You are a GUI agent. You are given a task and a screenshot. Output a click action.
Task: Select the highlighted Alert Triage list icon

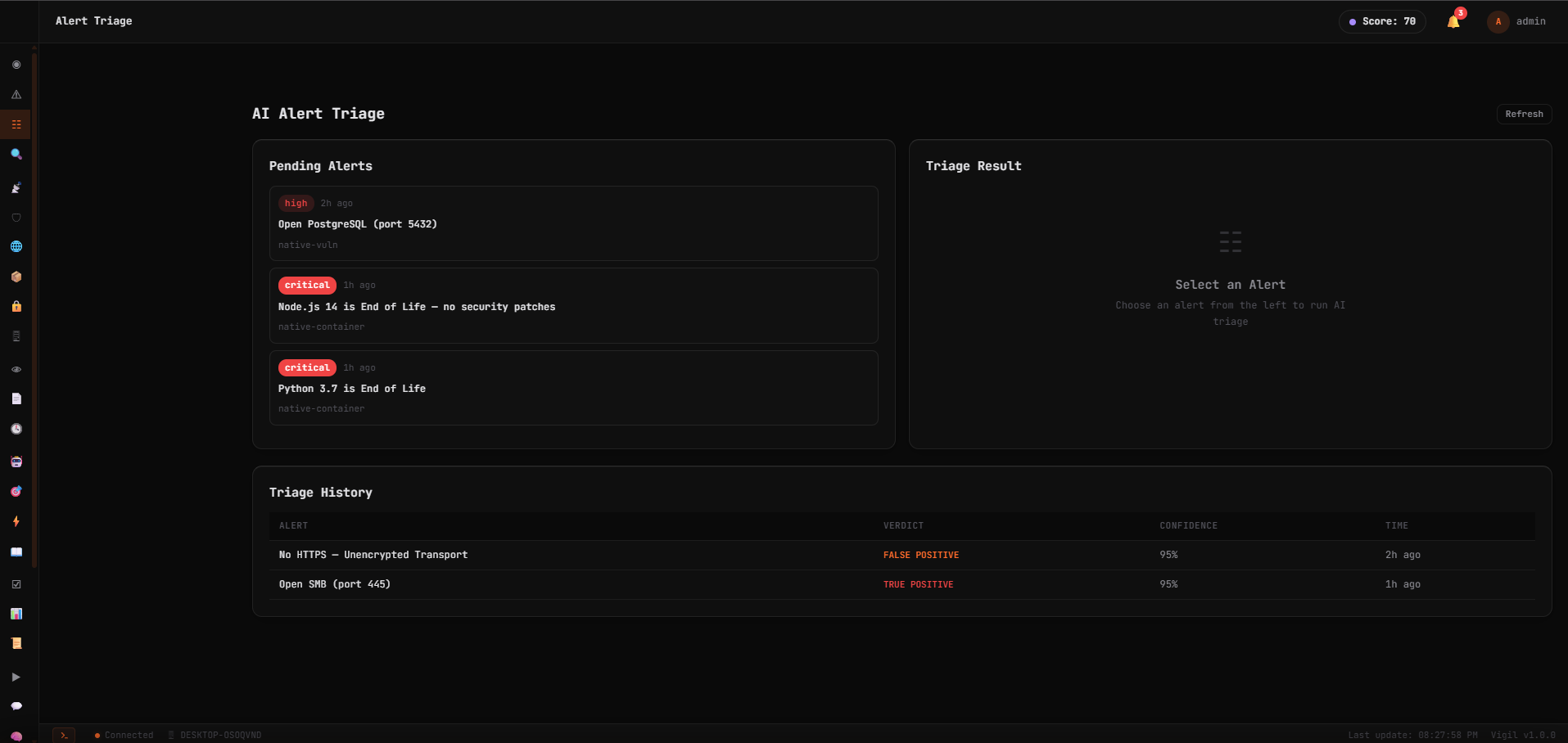[16, 124]
